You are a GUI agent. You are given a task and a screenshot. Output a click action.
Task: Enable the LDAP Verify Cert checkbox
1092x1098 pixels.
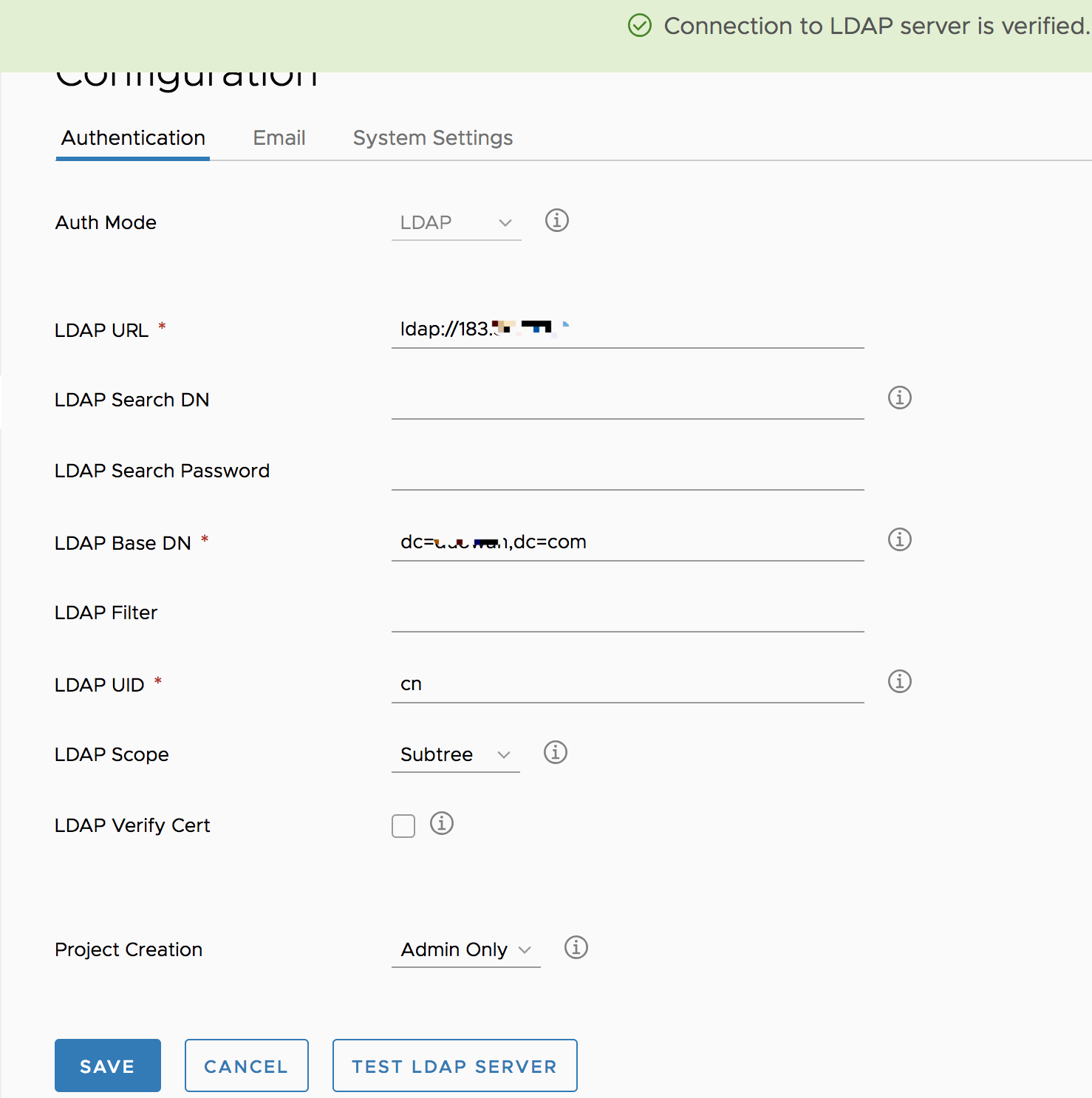click(403, 826)
